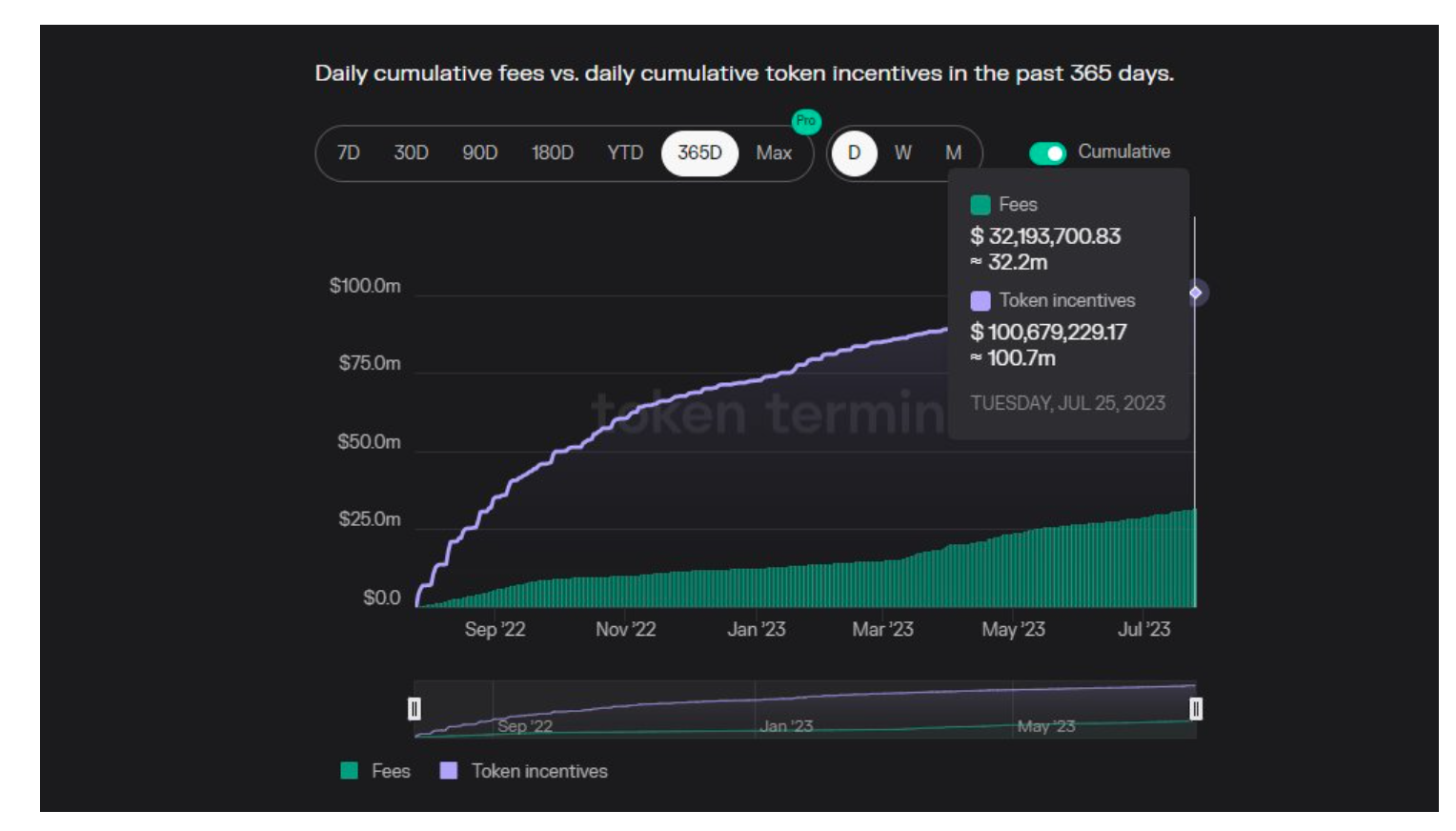Click the Cumulative label
This screenshot has width=1456, height=831.
click(1124, 152)
